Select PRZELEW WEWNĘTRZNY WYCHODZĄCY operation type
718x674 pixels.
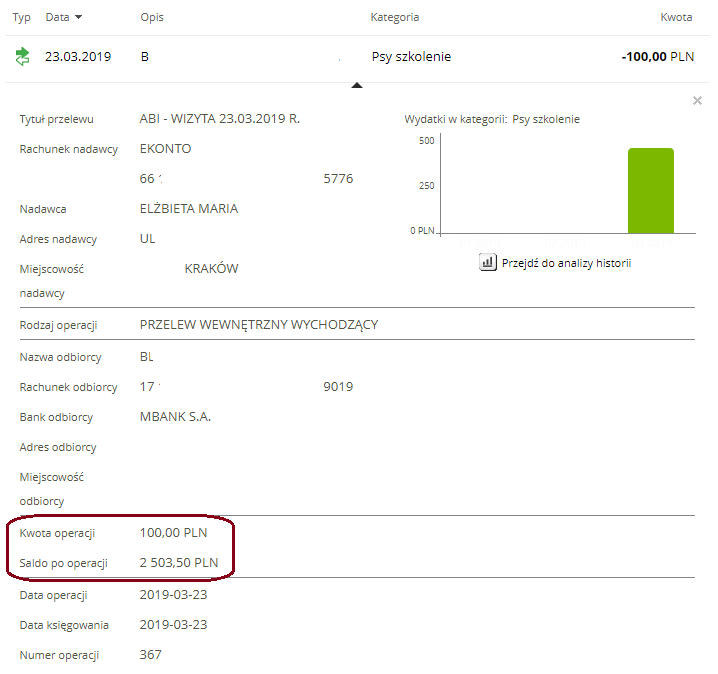(259, 325)
